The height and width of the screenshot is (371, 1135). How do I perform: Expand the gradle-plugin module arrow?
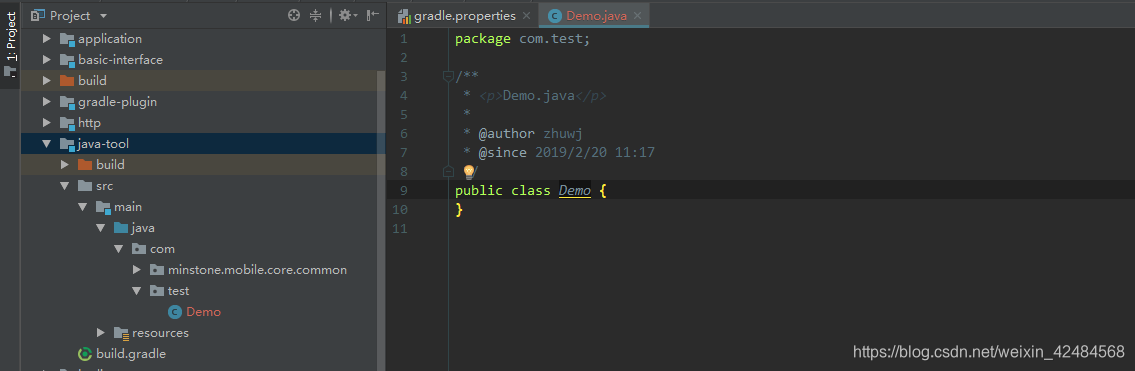(x=47, y=101)
